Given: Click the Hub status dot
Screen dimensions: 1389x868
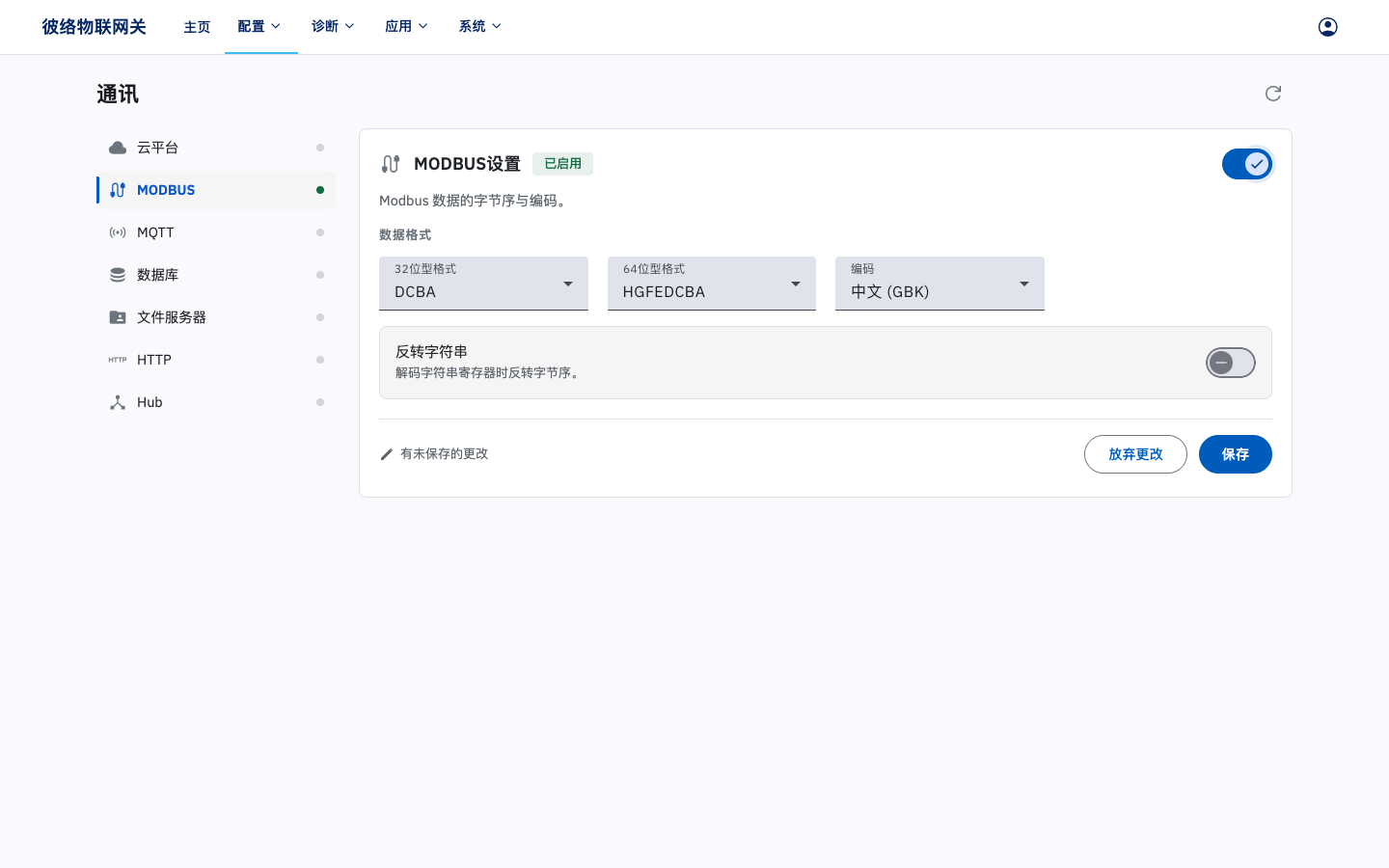Looking at the screenshot, I should 320,402.
